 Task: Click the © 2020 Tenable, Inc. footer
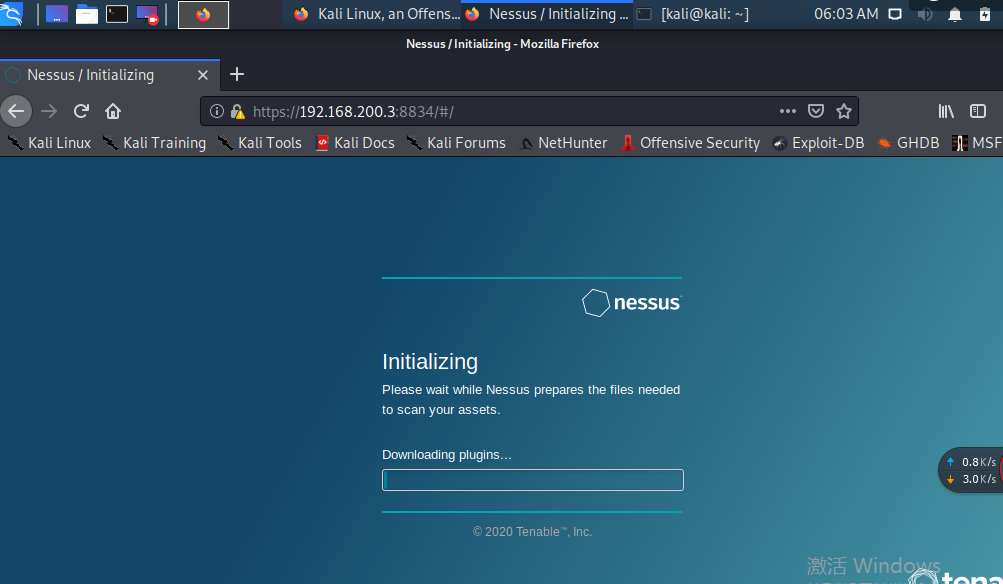(532, 532)
